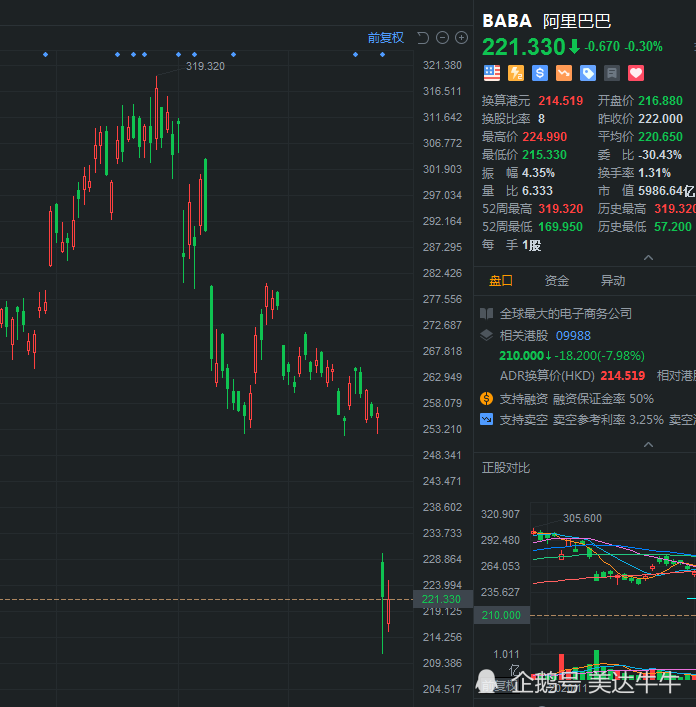Click the 昨收价 value 222.000
This screenshot has width=696, height=707.
[x=660, y=119]
